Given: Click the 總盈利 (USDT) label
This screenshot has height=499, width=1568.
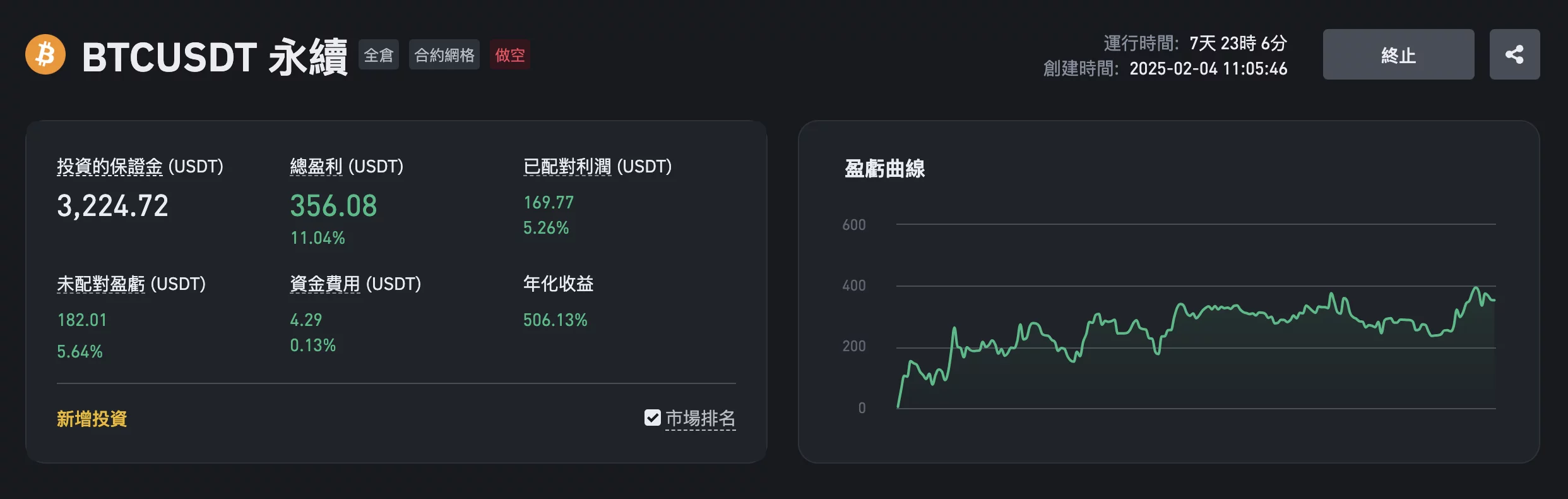Looking at the screenshot, I should 347,167.
